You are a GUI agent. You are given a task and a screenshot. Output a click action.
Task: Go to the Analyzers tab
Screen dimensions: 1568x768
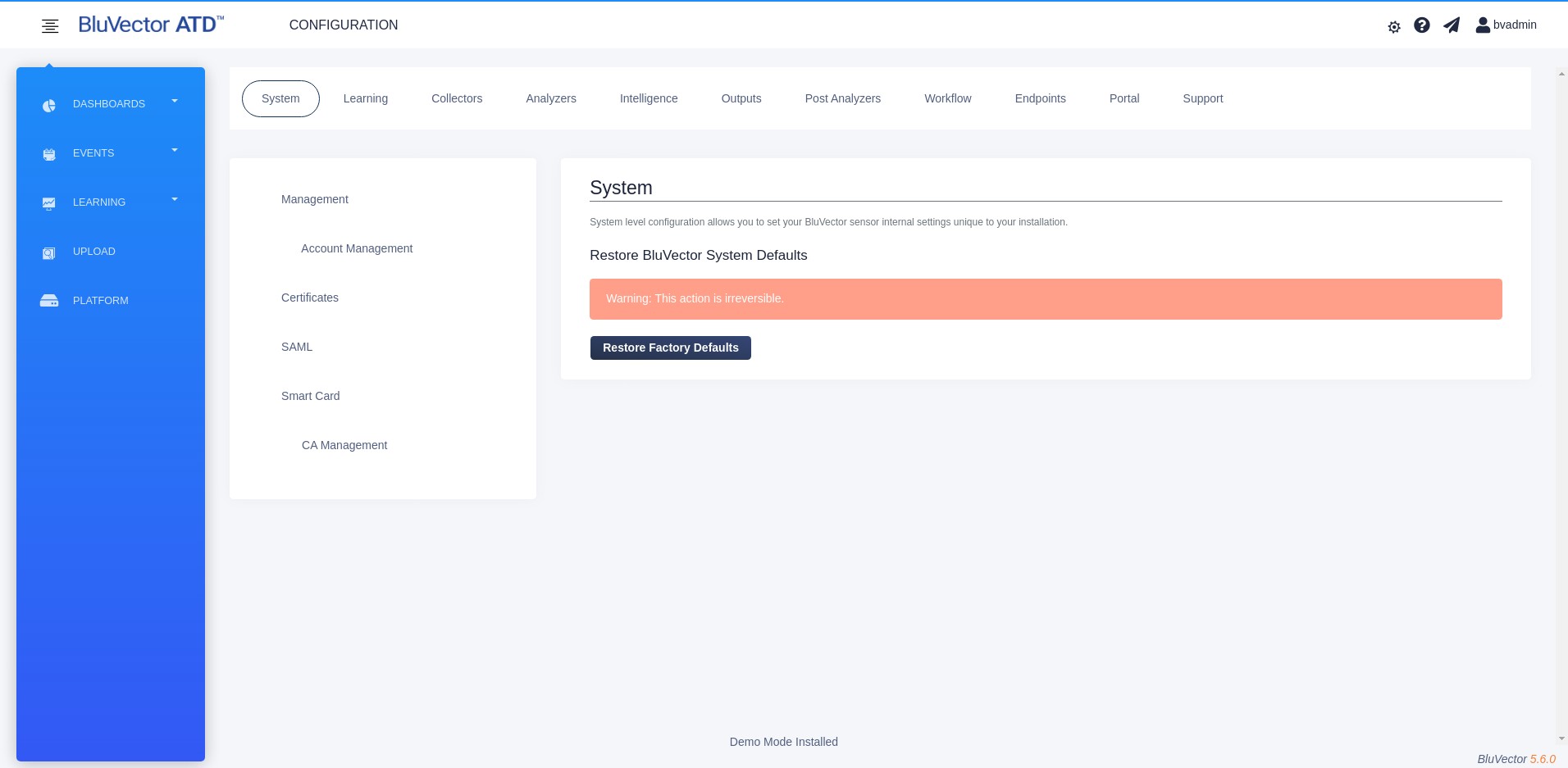click(x=551, y=98)
